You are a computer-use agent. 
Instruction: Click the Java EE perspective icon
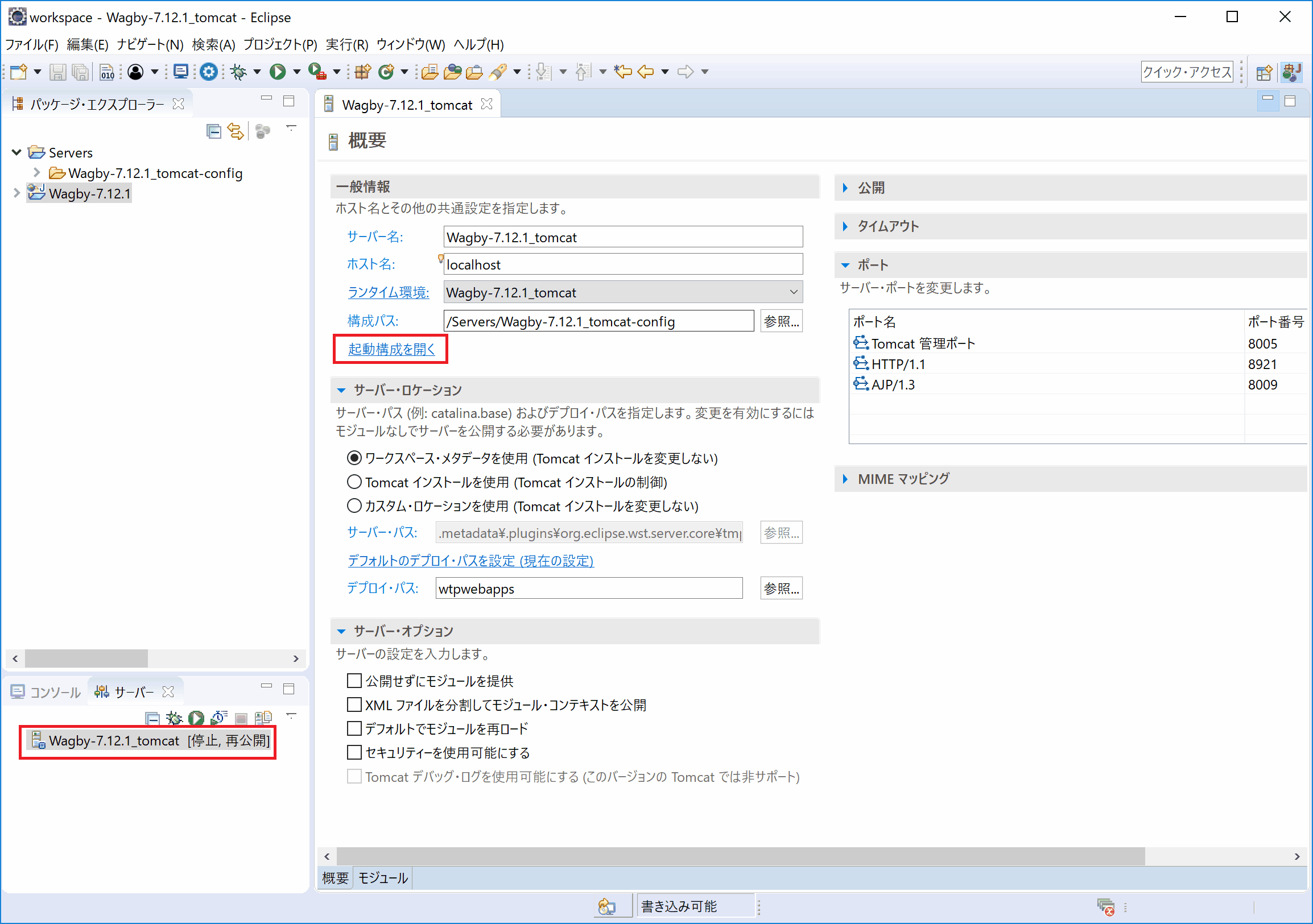click(1292, 72)
